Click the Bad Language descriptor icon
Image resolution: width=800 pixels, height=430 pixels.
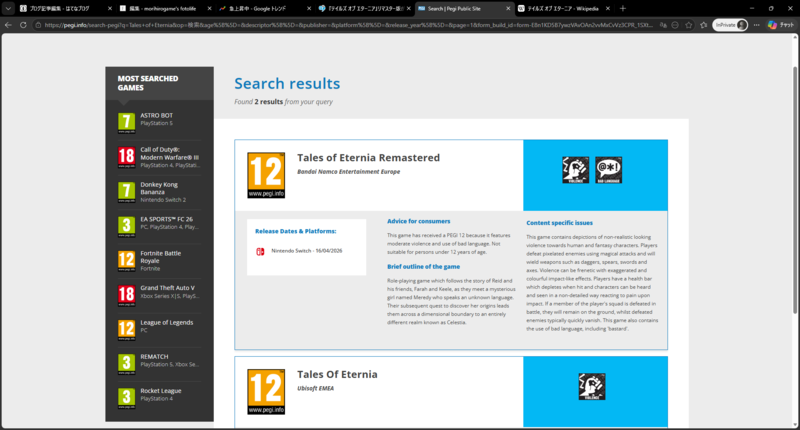pyautogui.click(x=608, y=170)
